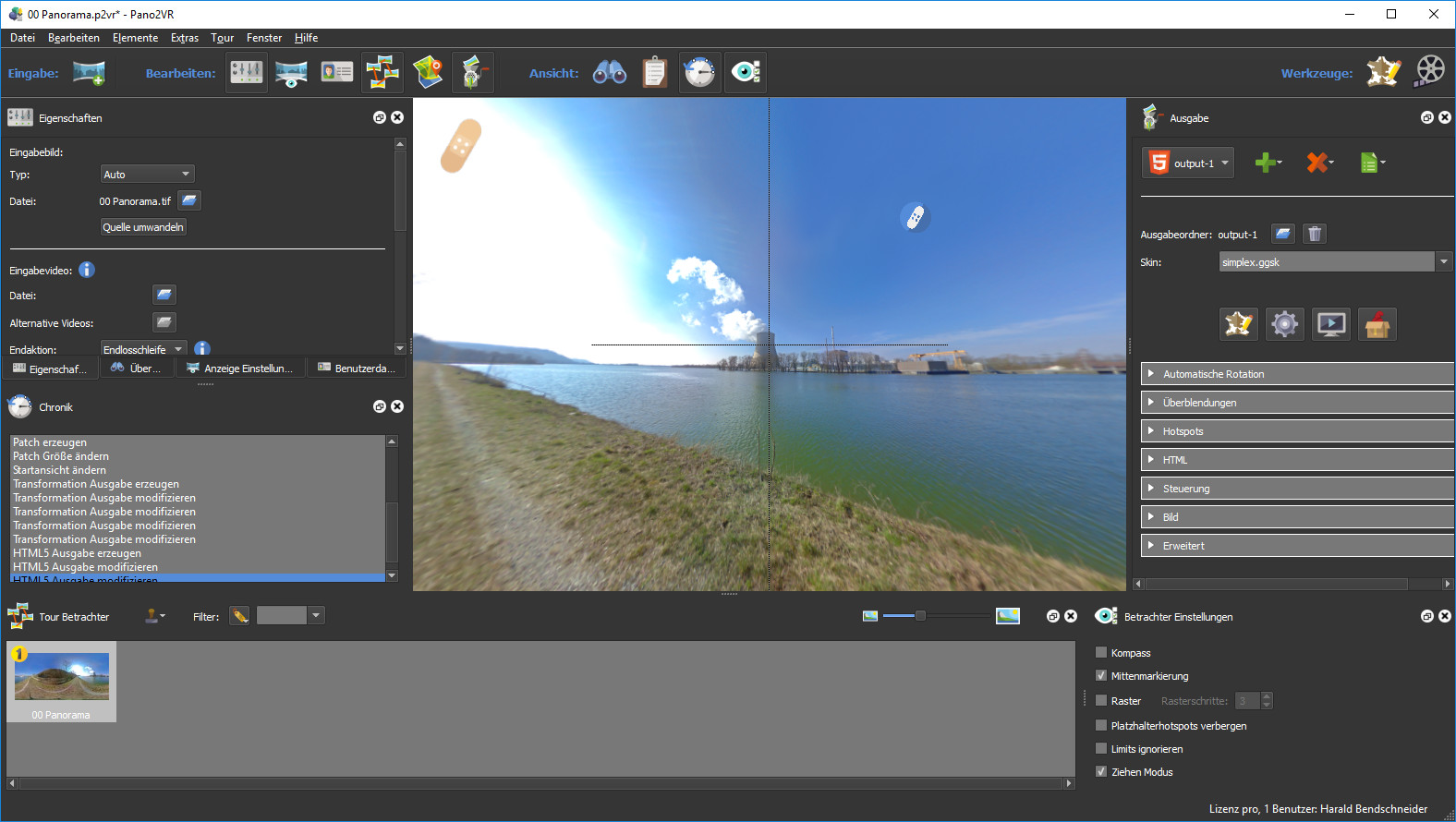Open the Elemente menu
The image size is (1456, 822).
click(135, 38)
